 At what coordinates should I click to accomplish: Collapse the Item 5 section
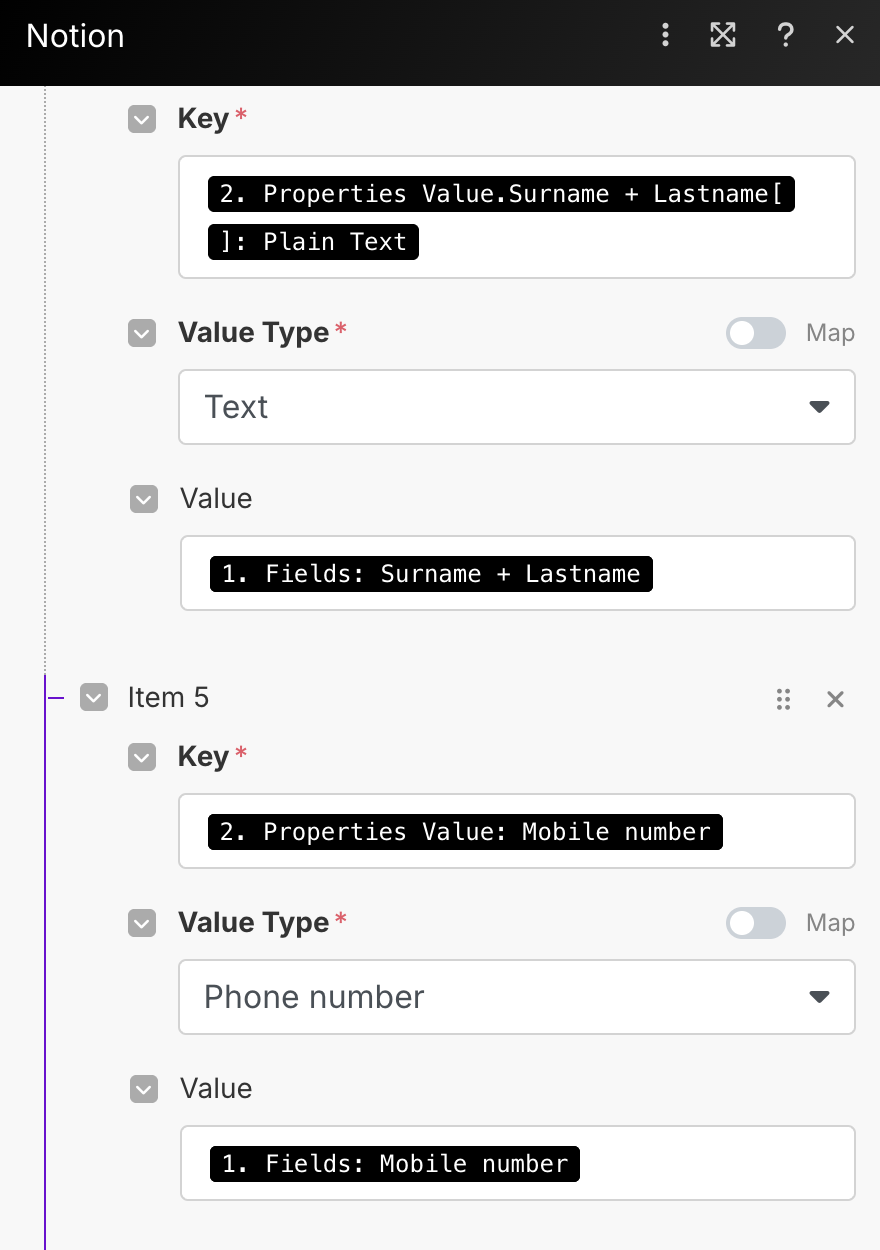(94, 697)
